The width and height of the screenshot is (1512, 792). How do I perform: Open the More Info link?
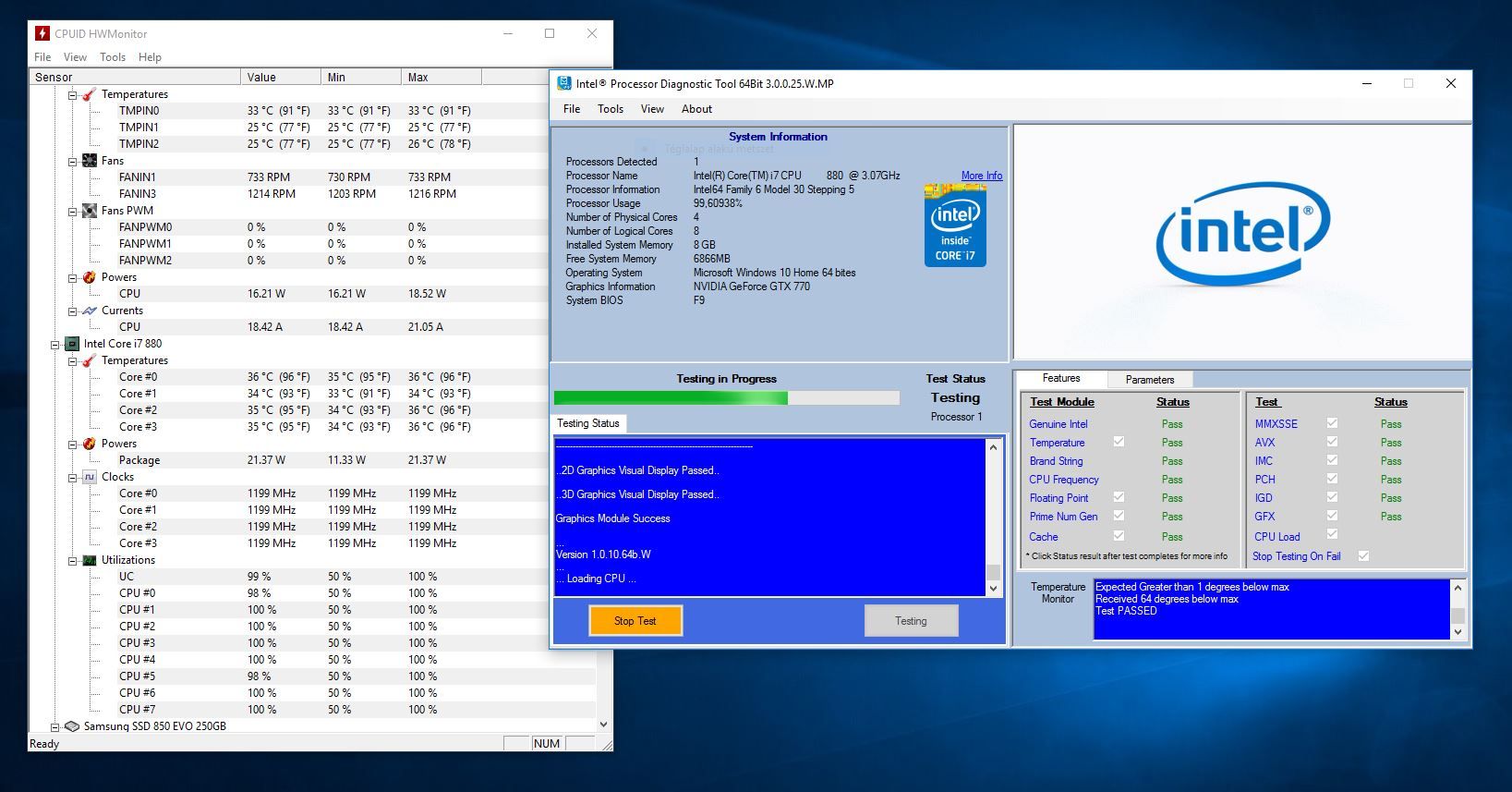[981, 176]
